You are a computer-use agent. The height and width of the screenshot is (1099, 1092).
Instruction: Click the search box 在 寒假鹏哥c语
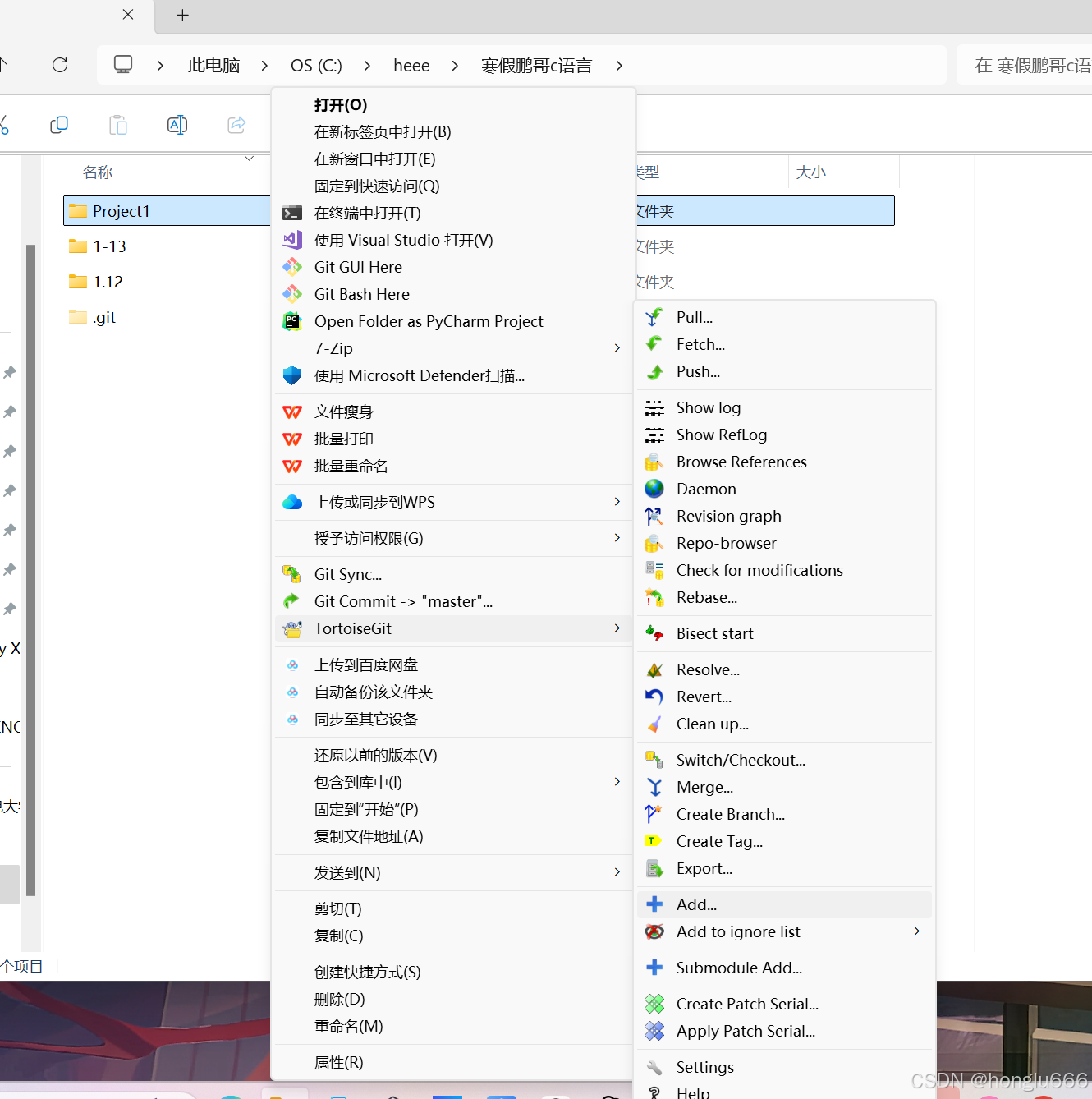click(x=1025, y=66)
